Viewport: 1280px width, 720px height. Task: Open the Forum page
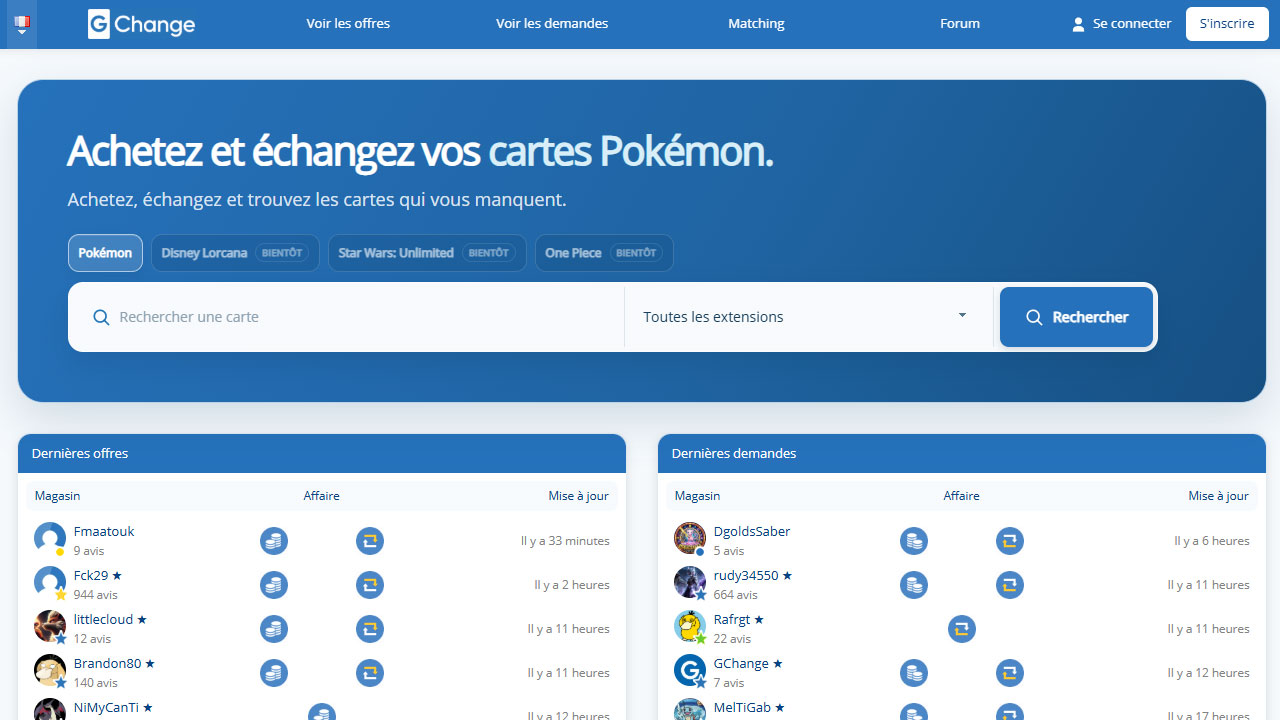pyautogui.click(x=960, y=23)
